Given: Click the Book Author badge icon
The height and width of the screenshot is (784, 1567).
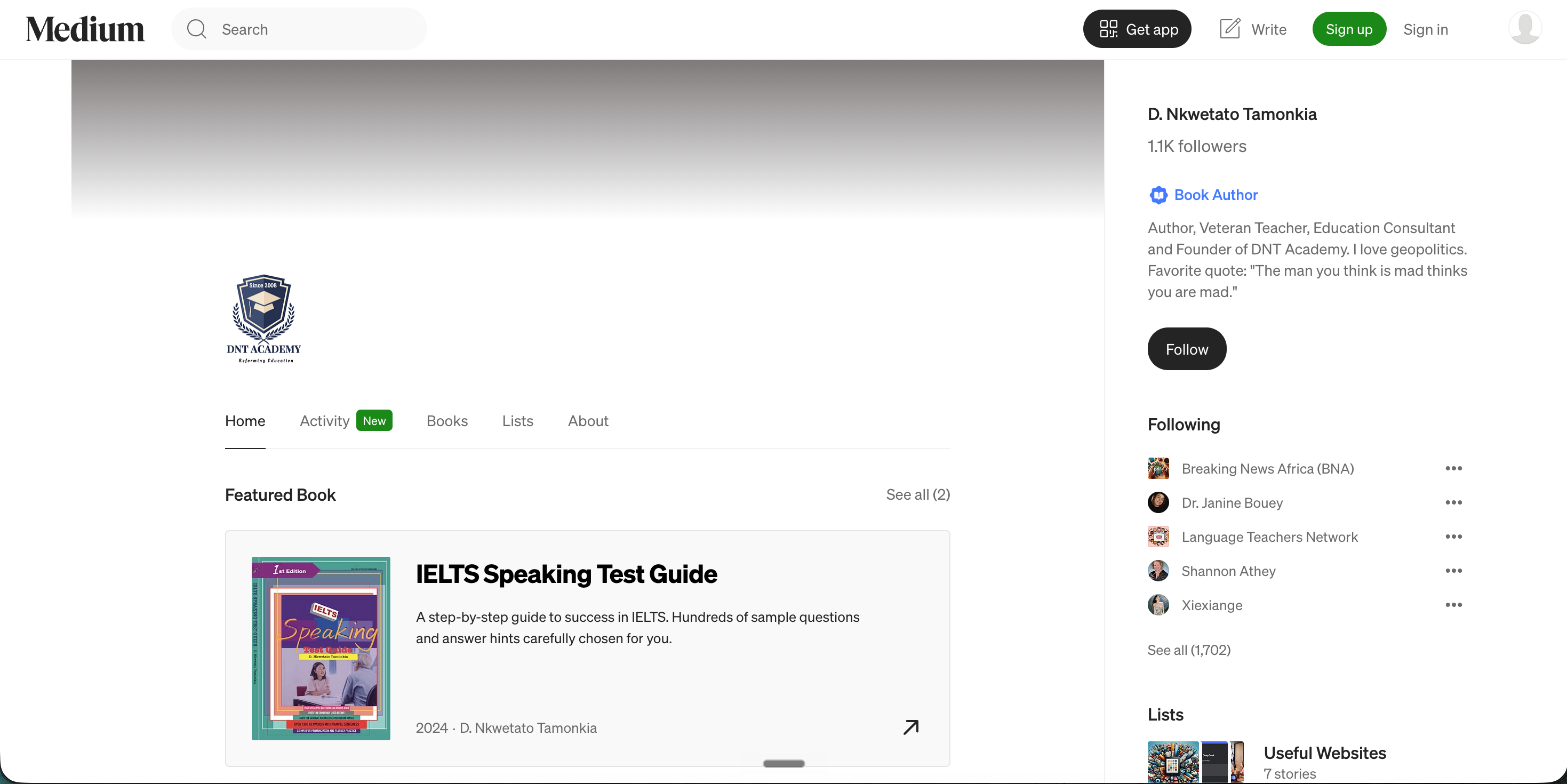Looking at the screenshot, I should [x=1158, y=195].
